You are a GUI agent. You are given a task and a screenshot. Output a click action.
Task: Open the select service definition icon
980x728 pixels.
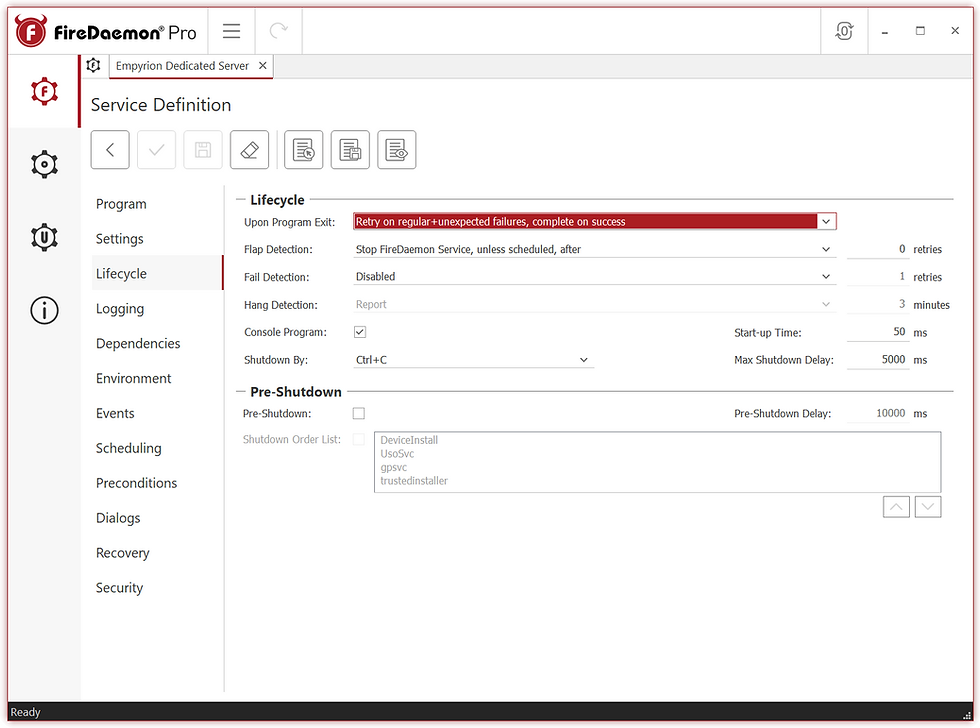(303, 149)
